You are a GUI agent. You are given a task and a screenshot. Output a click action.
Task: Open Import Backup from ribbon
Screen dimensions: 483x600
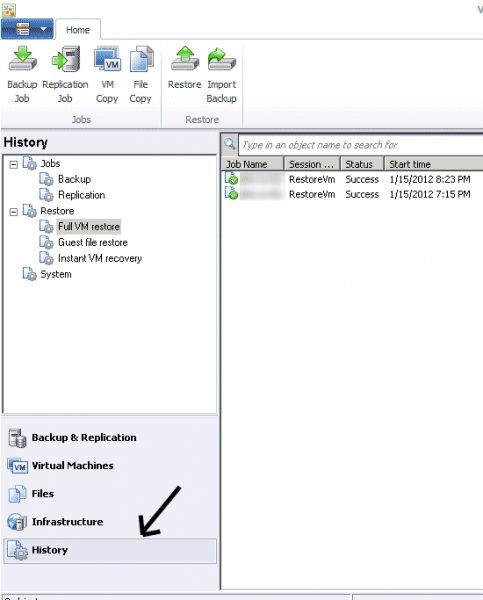click(x=222, y=75)
